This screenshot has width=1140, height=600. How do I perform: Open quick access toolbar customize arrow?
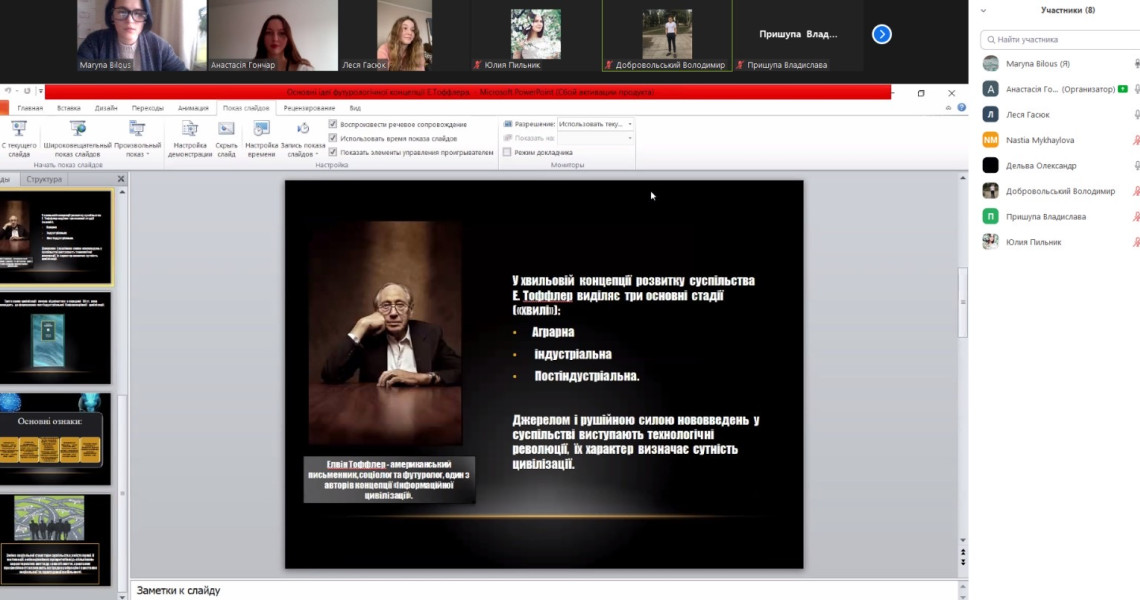[x=41, y=92]
